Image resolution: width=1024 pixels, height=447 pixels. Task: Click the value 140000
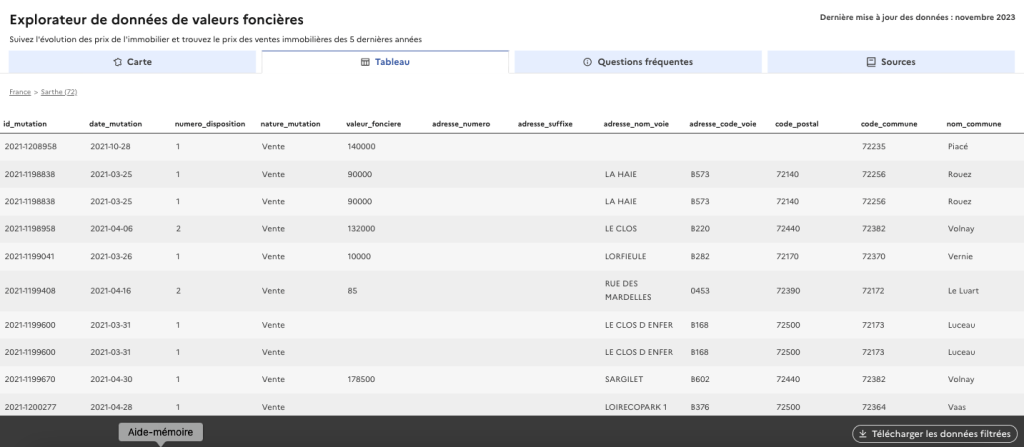(x=361, y=147)
